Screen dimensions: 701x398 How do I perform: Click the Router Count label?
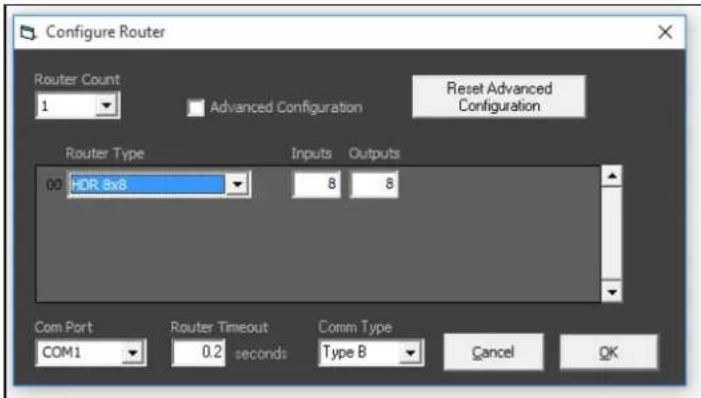(x=77, y=80)
